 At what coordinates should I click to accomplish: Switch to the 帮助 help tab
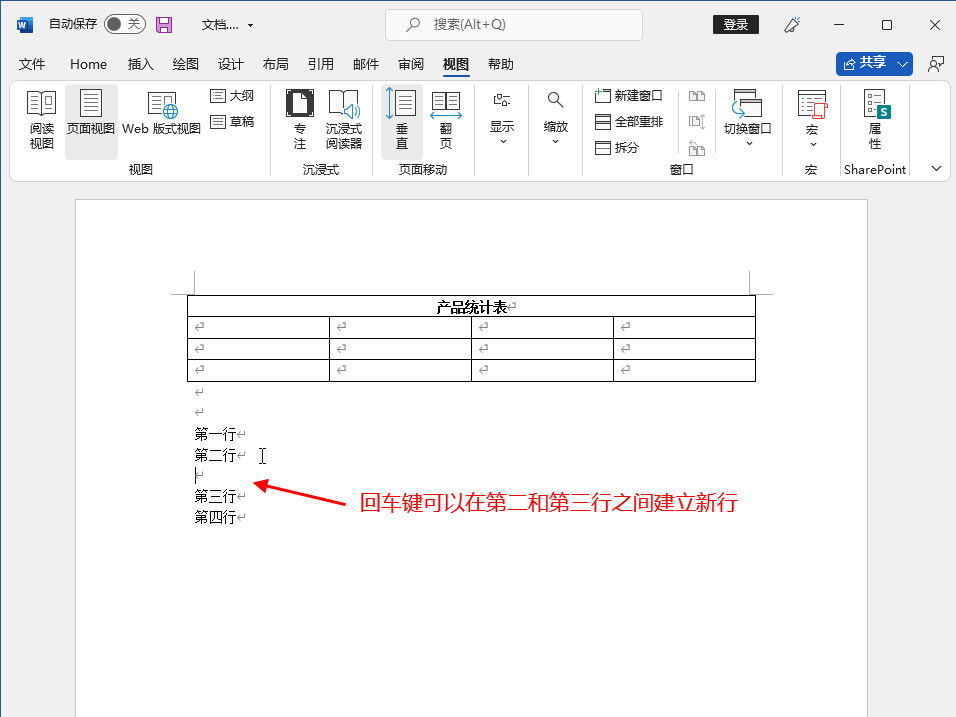tap(501, 64)
